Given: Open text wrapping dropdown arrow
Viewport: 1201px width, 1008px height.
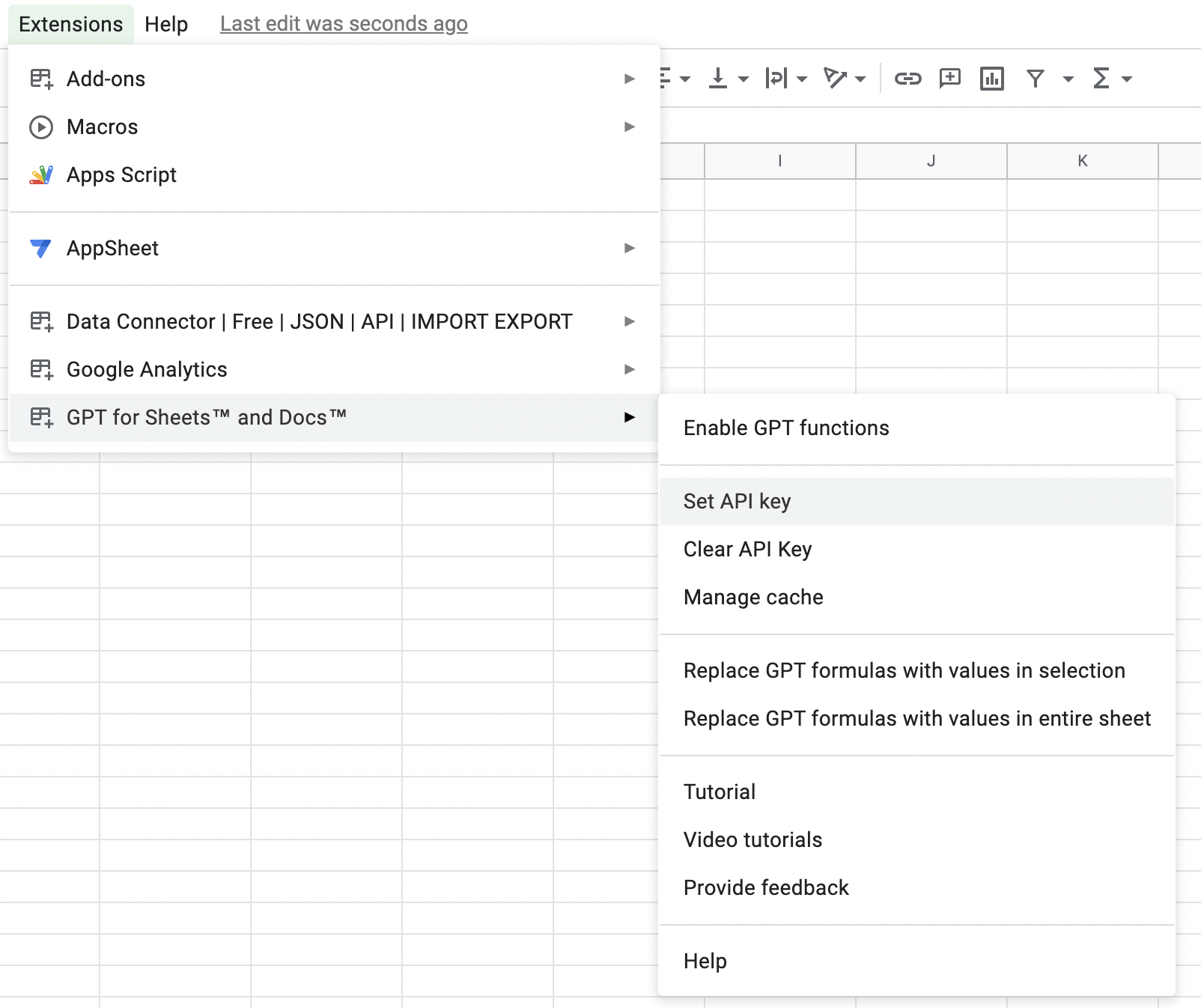Looking at the screenshot, I should [802, 79].
